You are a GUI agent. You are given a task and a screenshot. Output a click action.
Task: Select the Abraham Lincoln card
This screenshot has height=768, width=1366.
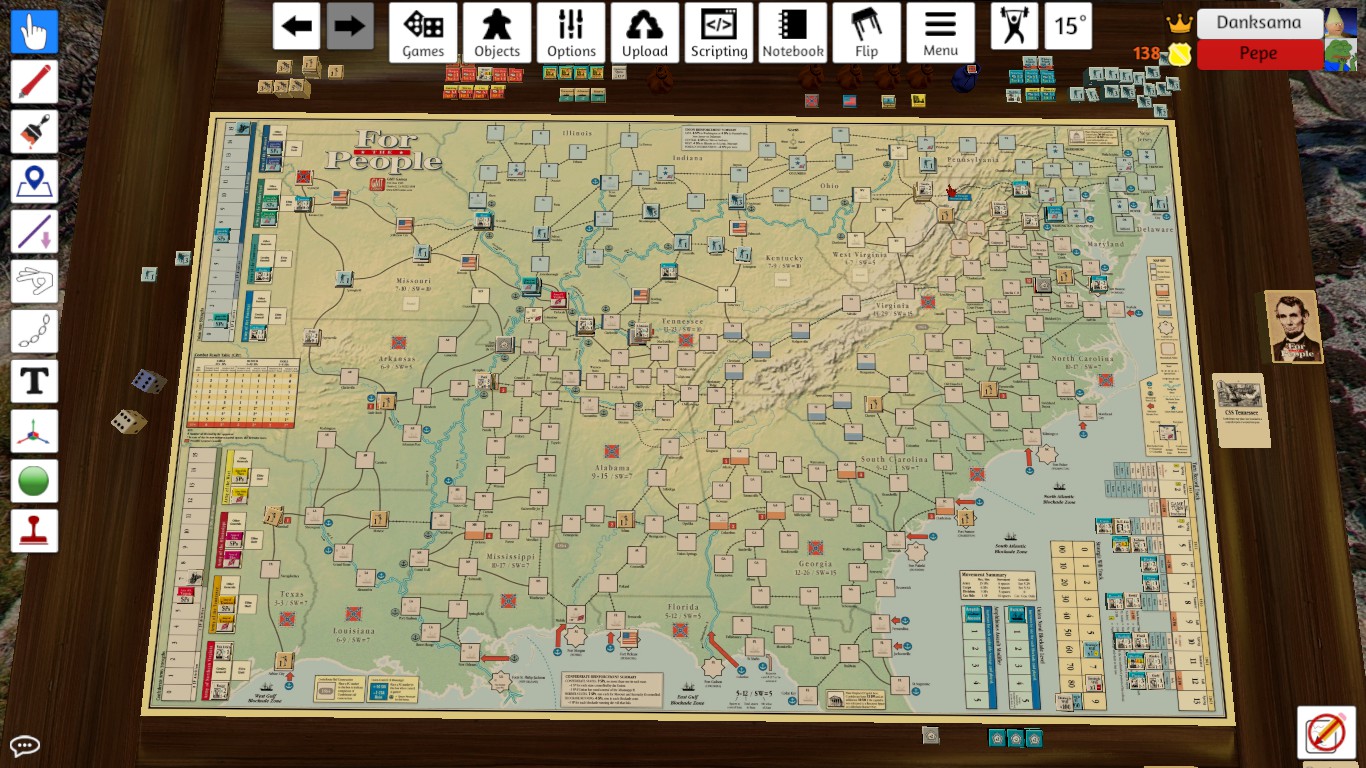1294,326
